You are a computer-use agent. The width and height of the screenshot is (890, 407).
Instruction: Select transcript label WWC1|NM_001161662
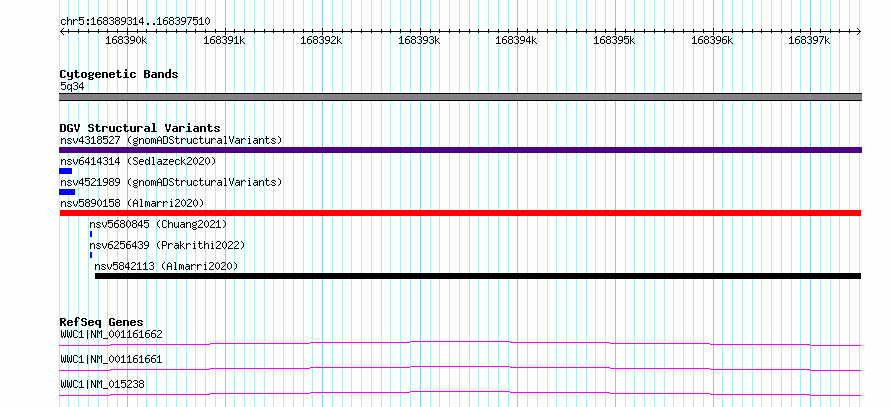pos(111,334)
